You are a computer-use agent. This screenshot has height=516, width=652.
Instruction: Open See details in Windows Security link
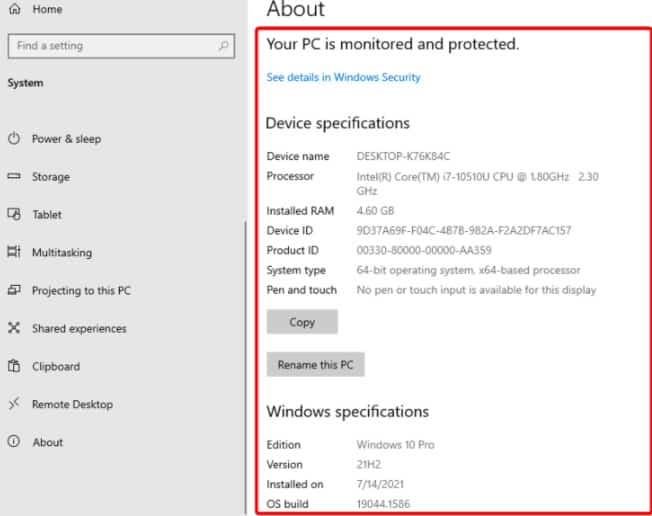[343, 77]
